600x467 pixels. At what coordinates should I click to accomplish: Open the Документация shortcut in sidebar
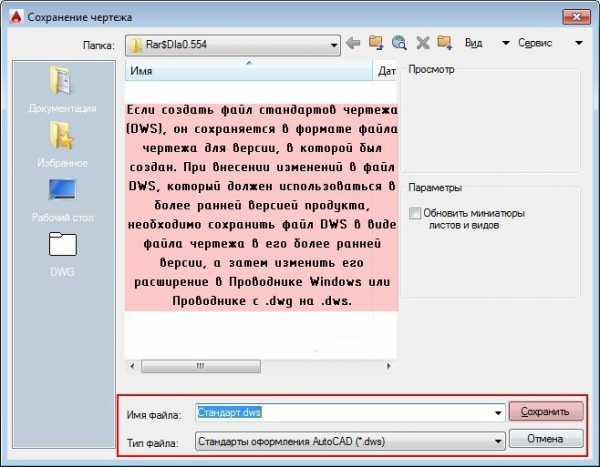pos(62,90)
